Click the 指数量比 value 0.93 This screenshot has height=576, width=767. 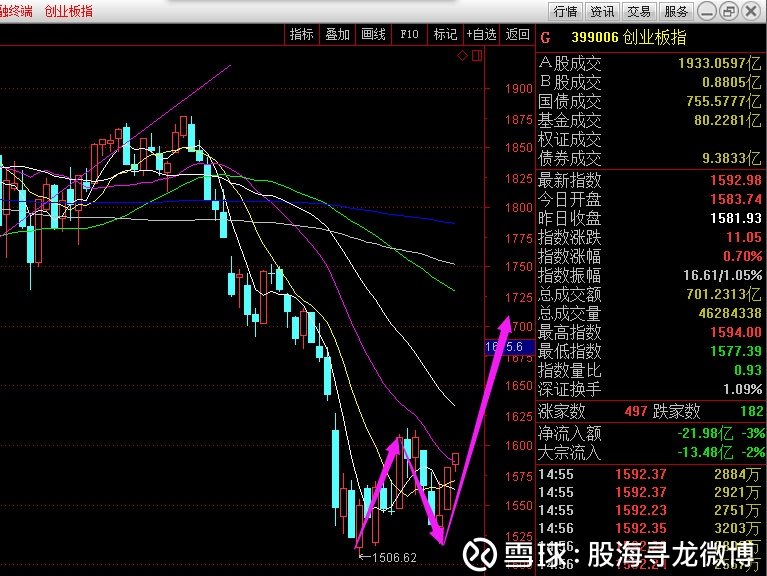748,371
